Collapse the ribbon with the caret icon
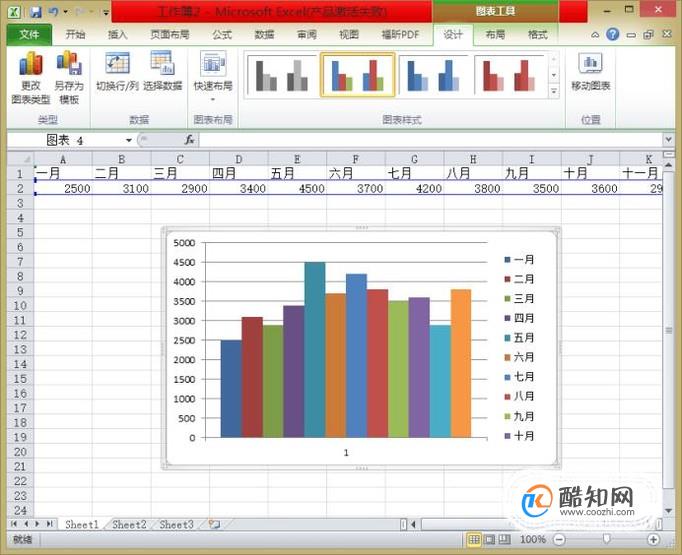This screenshot has width=682, height=555. tap(595, 35)
